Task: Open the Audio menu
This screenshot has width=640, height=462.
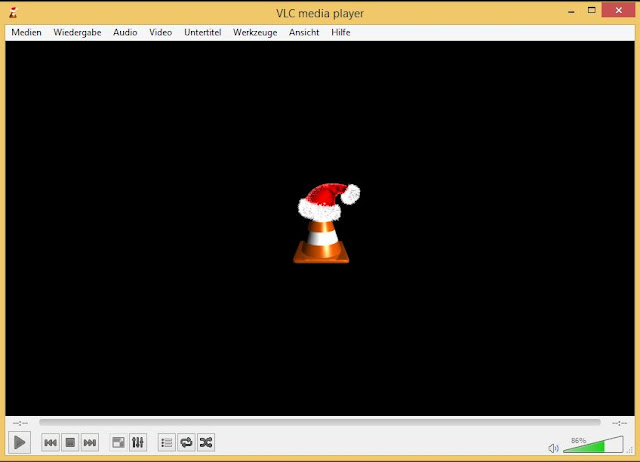Action: tap(125, 32)
